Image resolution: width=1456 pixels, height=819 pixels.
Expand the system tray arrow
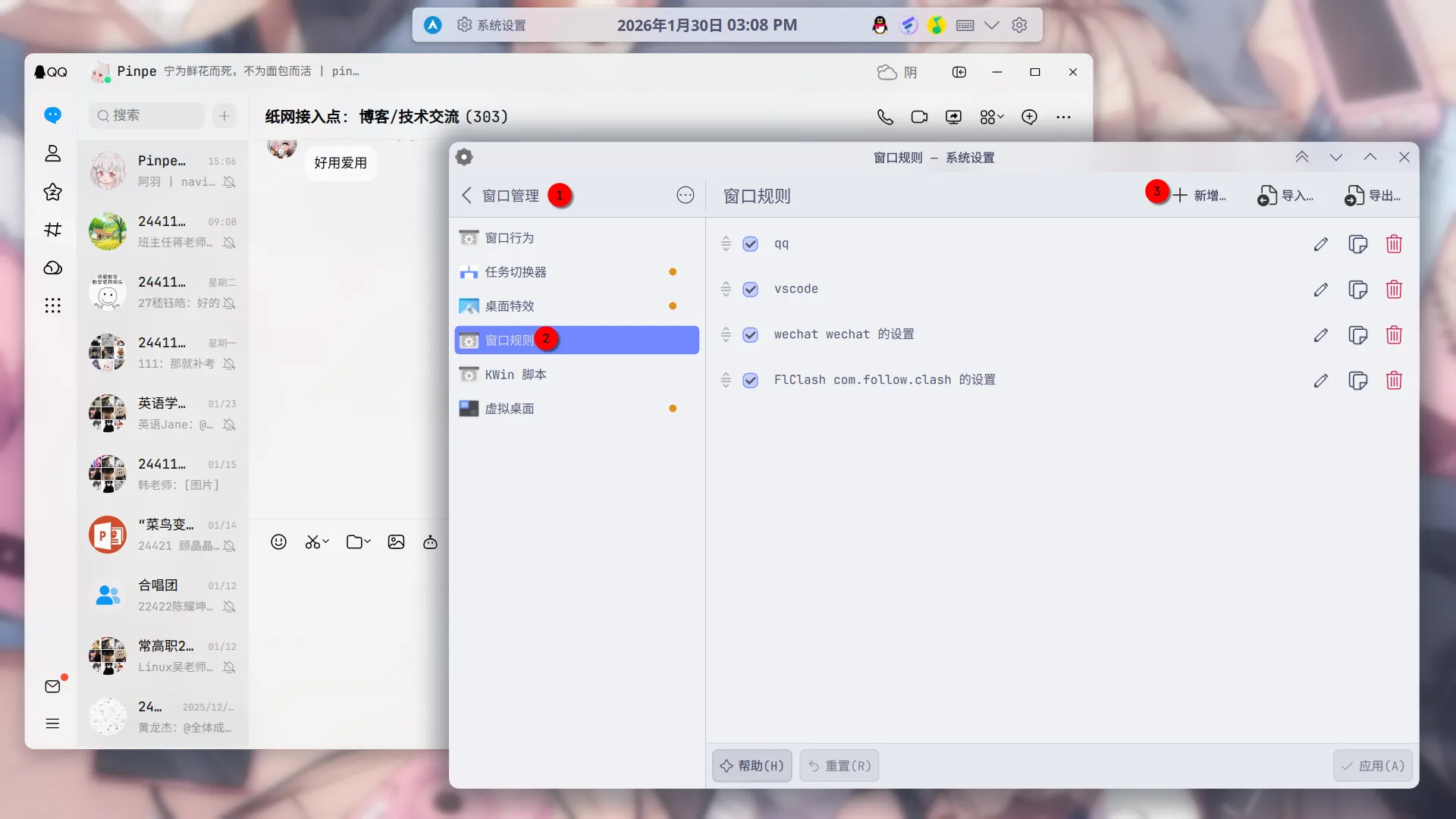(x=991, y=25)
